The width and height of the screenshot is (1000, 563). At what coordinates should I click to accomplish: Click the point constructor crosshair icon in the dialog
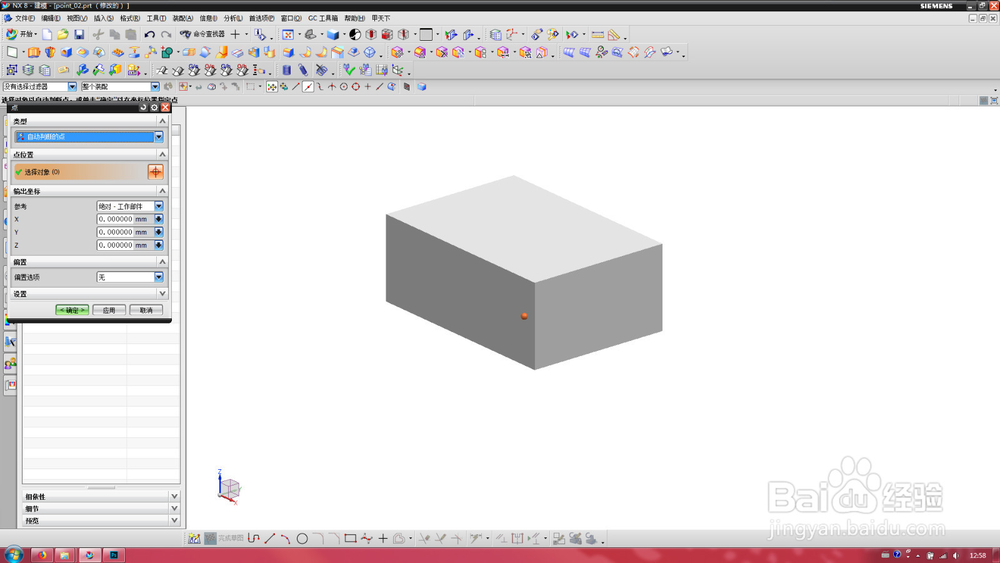point(156,172)
